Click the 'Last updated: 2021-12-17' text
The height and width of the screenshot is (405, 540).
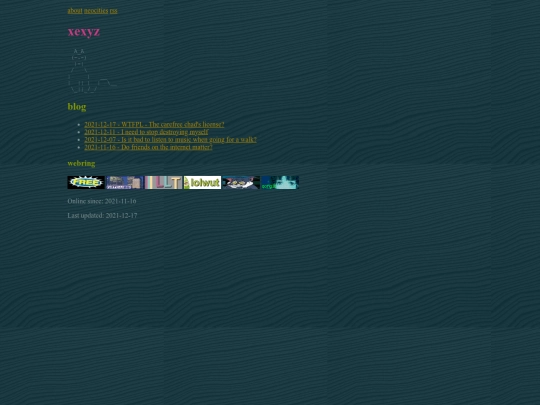tap(102, 216)
